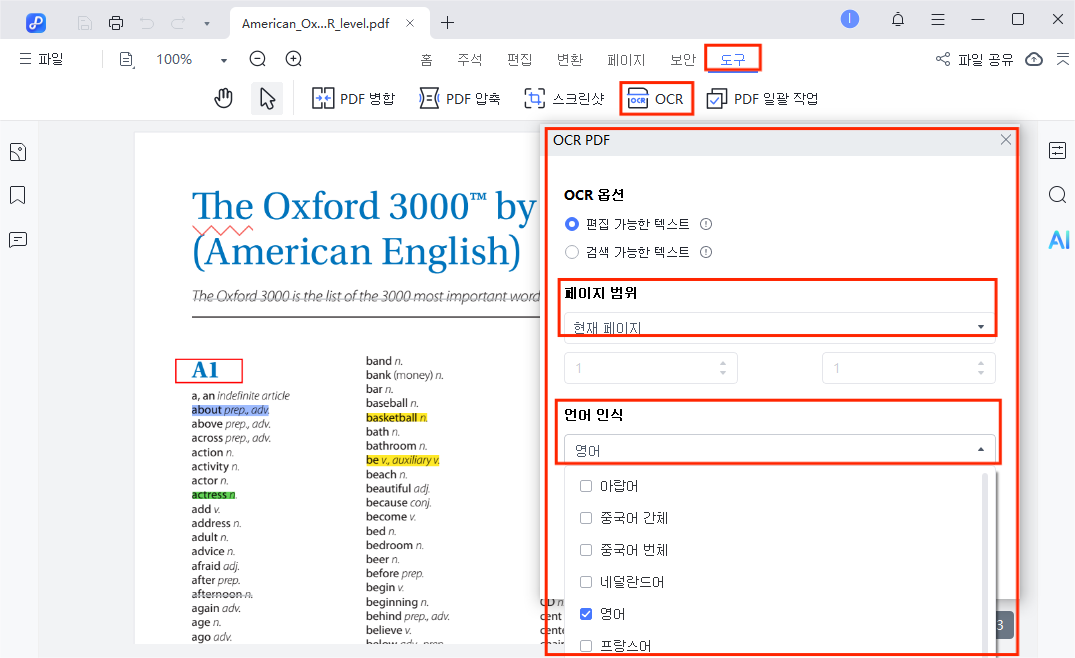The image size is (1075, 658).
Task: Uncheck the 영어 language checkbox
Action: [x=586, y=614]
